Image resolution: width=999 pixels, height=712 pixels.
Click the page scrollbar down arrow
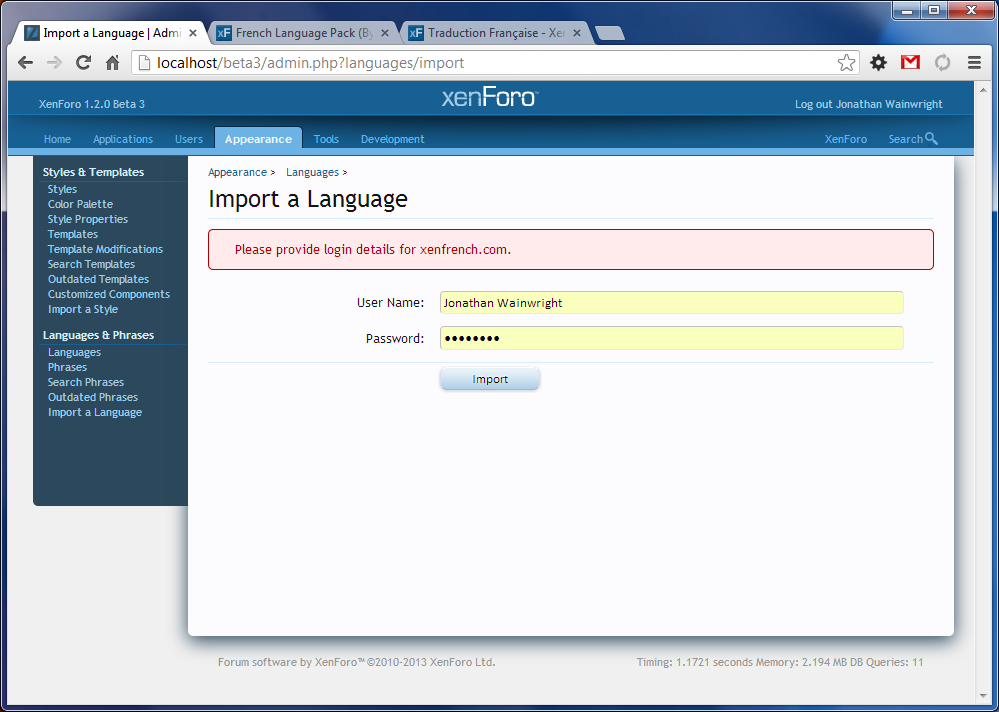point(981,696)
